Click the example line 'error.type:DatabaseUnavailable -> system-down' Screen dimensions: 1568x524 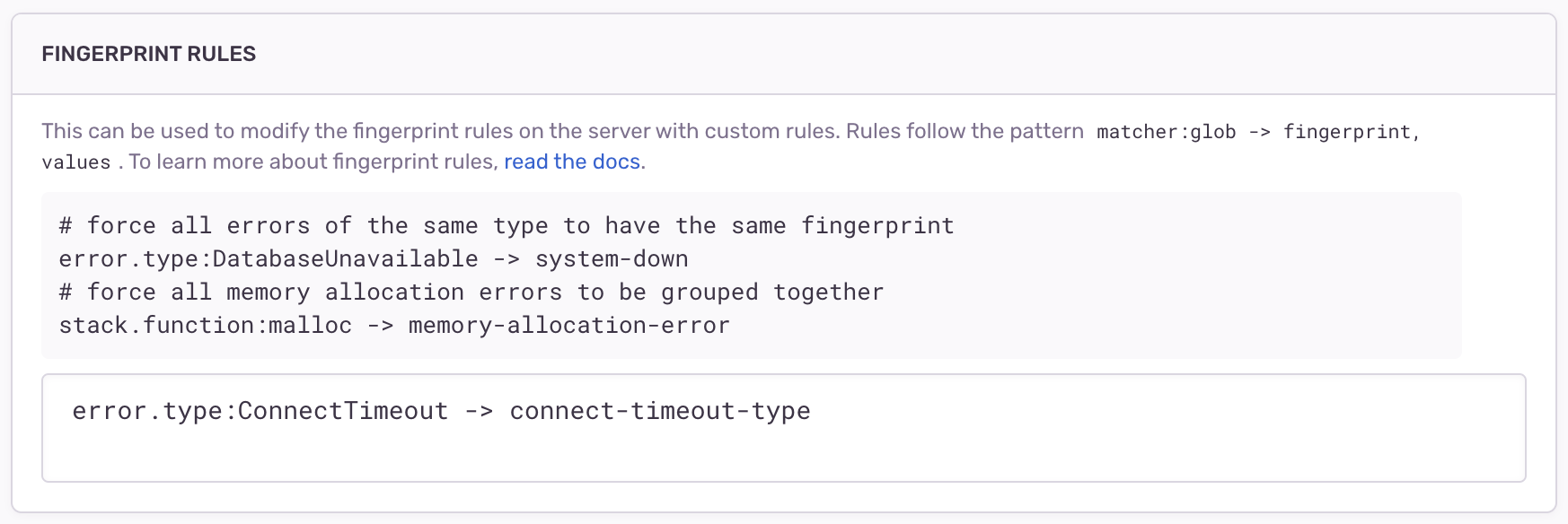pyautogui.click(x=373, y=258)
